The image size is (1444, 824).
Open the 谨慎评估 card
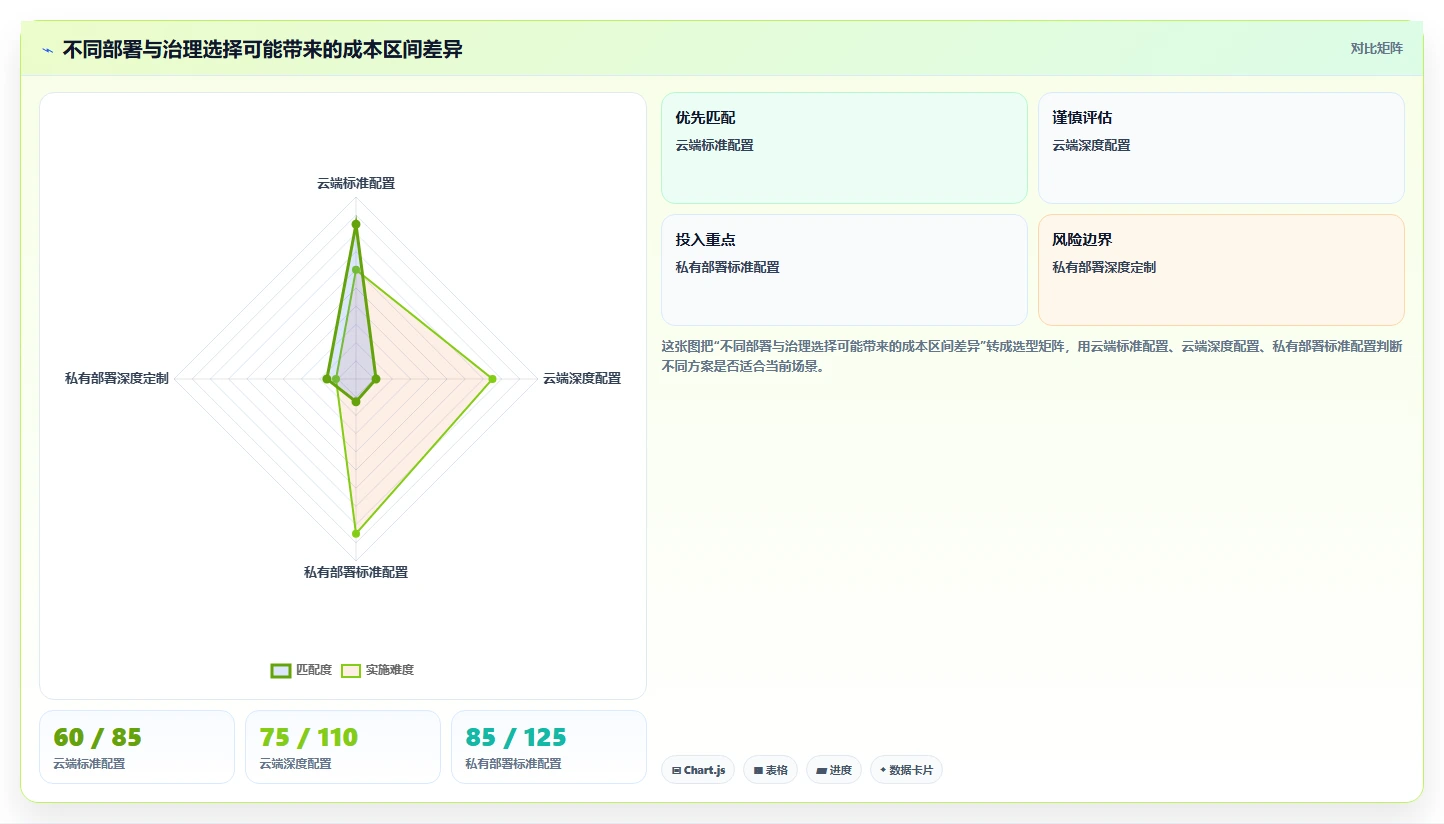coord(1221,148)
